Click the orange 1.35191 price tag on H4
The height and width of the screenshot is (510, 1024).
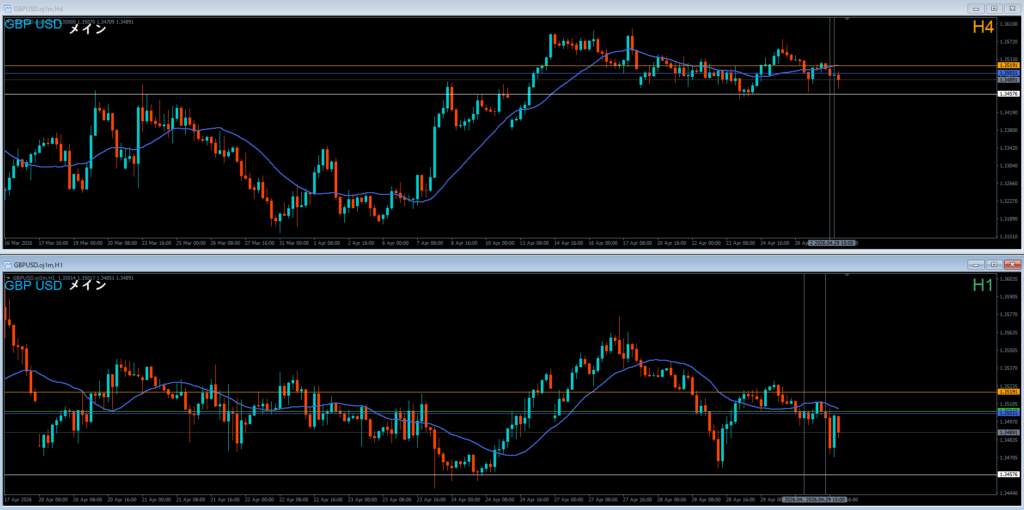tap(1008, 66)
